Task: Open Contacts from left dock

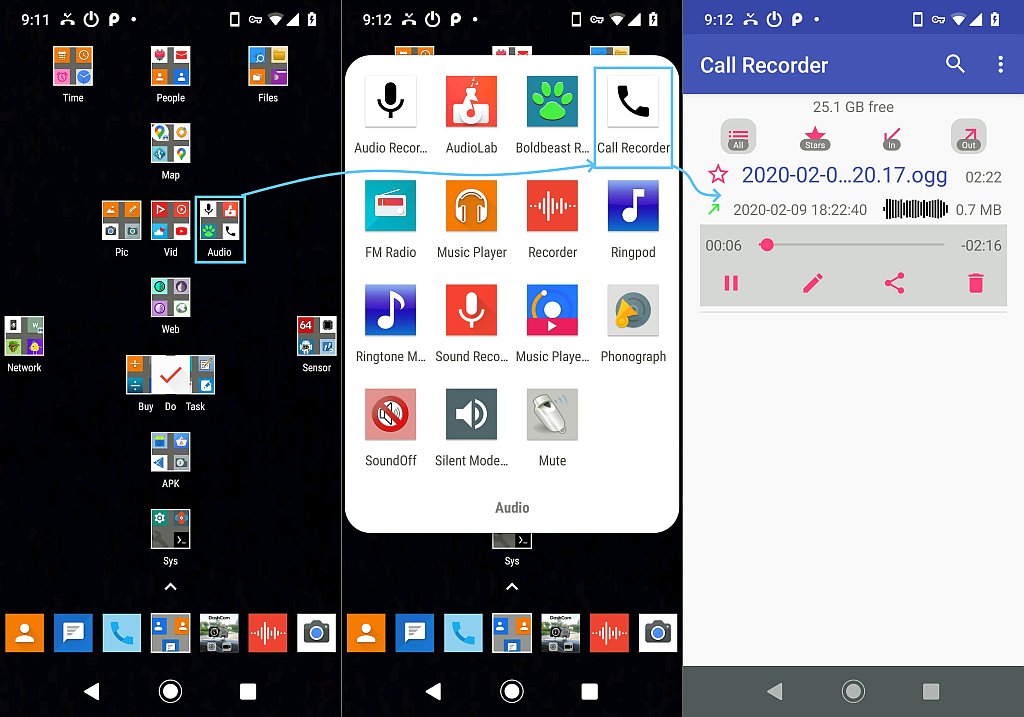Action: click(24, 633)
